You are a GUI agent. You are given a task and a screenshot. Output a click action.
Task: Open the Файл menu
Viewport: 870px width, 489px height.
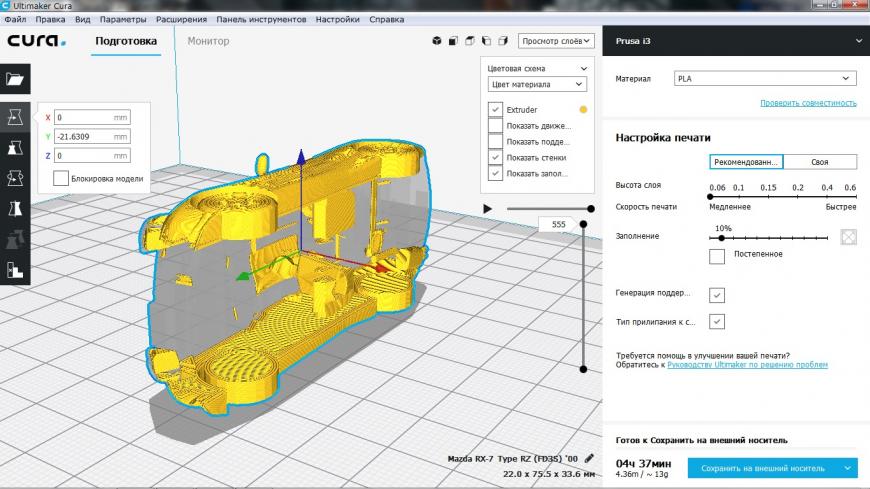click(x=15, y=19)
